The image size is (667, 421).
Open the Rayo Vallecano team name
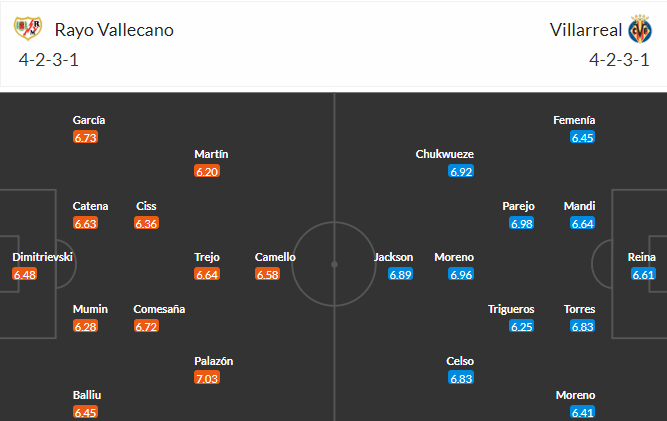pyautogui.click(x=114, y=30)
